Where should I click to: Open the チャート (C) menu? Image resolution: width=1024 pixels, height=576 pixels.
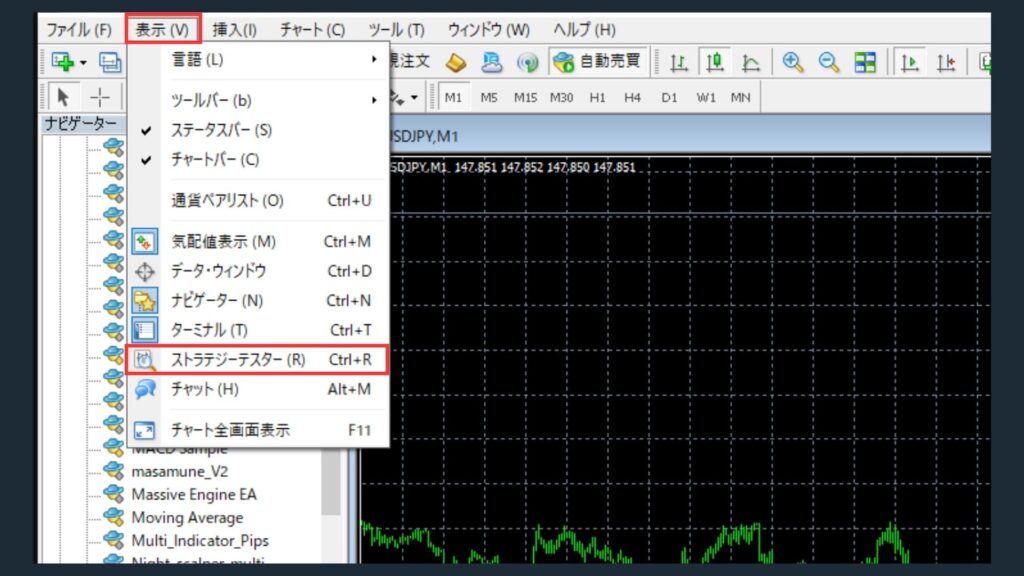312,29
